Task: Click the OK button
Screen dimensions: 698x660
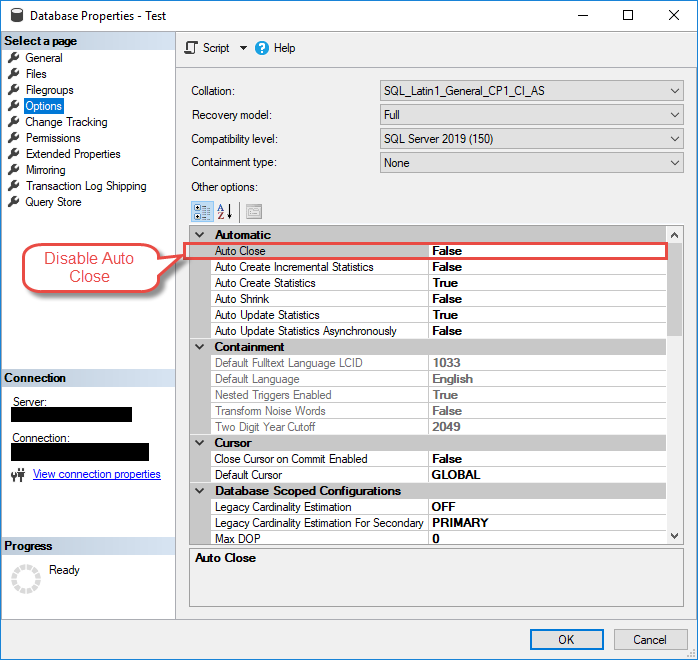Action: [x=566, y=639]
